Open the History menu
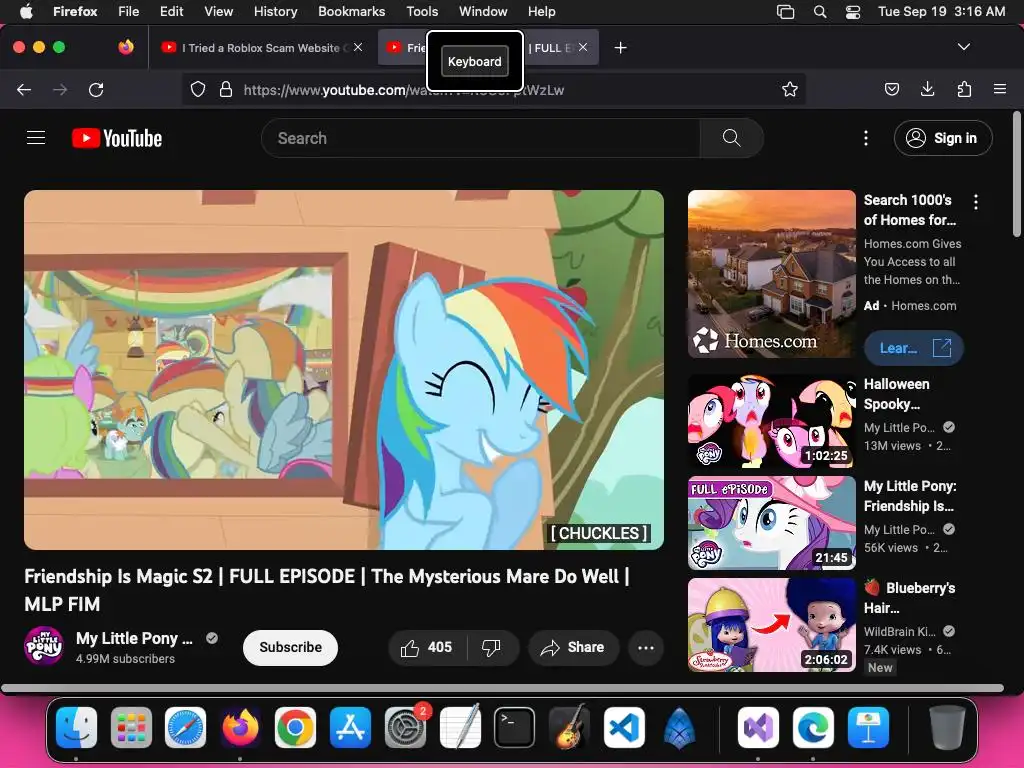This screenshot has height=768, width=1024. tap(275, 11)
